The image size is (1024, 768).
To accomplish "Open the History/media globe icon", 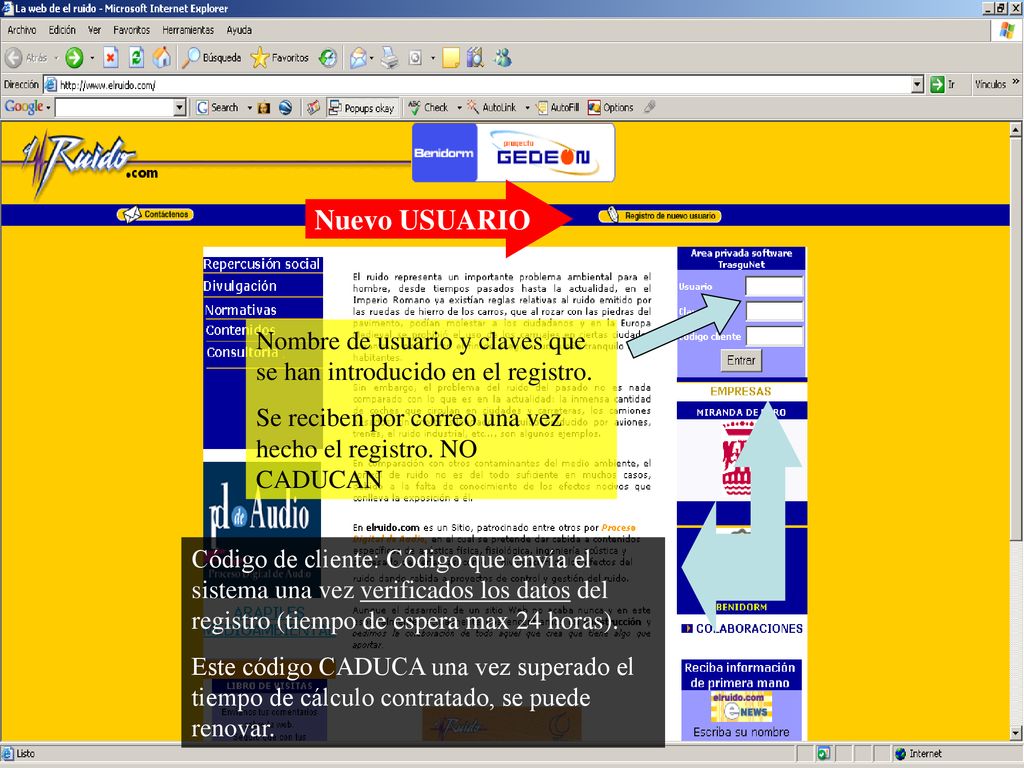I will tap(328, 58).
